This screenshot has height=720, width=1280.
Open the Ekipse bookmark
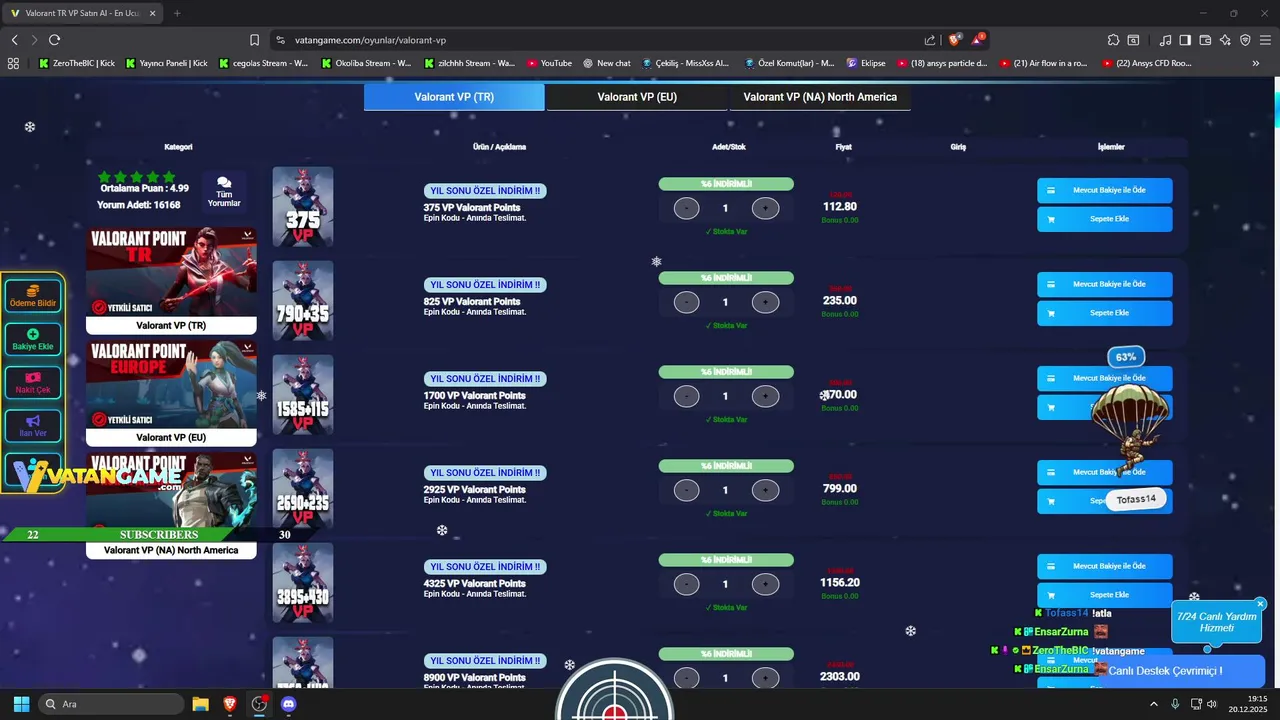(866, 63)
